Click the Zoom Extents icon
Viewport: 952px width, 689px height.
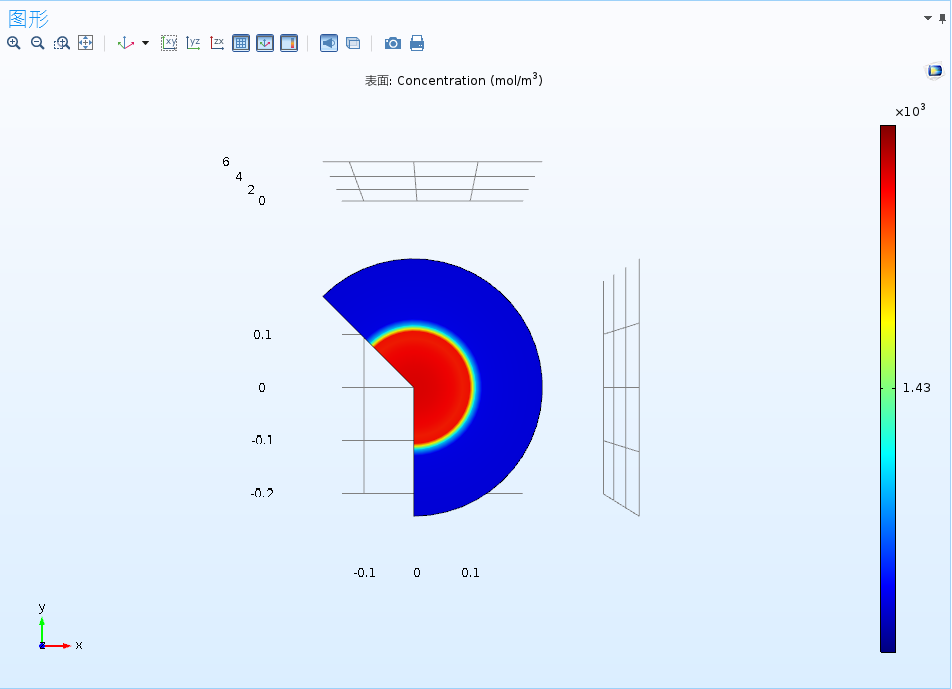86,43
